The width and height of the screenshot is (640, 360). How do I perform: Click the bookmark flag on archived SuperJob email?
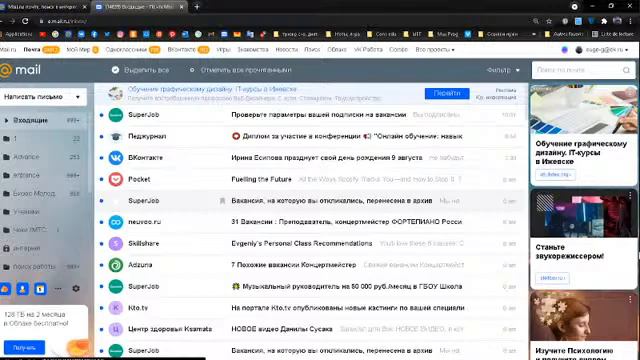(222, 201)
